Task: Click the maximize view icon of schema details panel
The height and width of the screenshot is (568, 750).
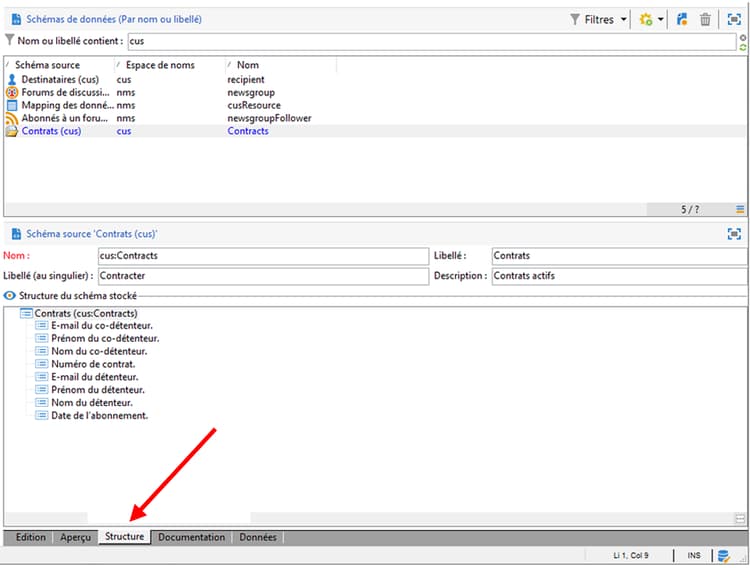Action: [x=734, y=234]
